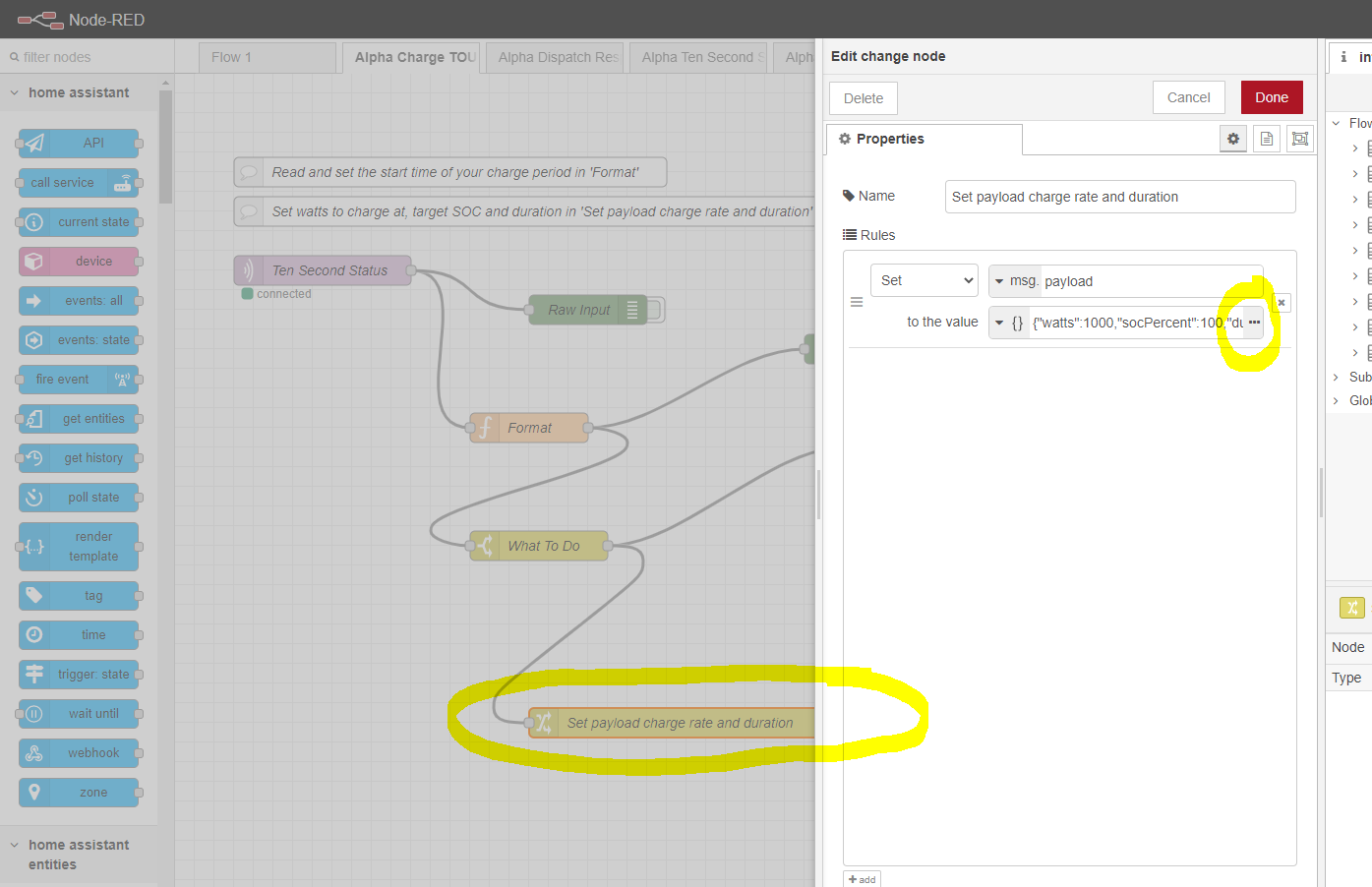
Task: Click the Set watts to charge comment node
Action: 525,211
